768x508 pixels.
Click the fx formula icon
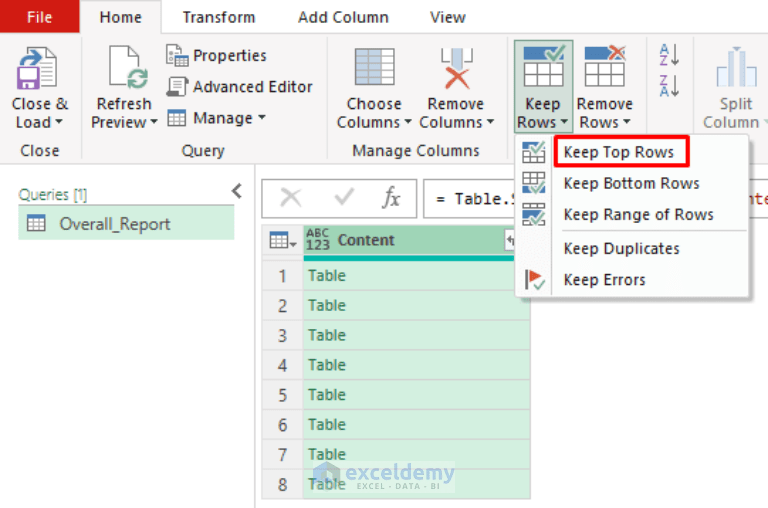click(391, 197)
